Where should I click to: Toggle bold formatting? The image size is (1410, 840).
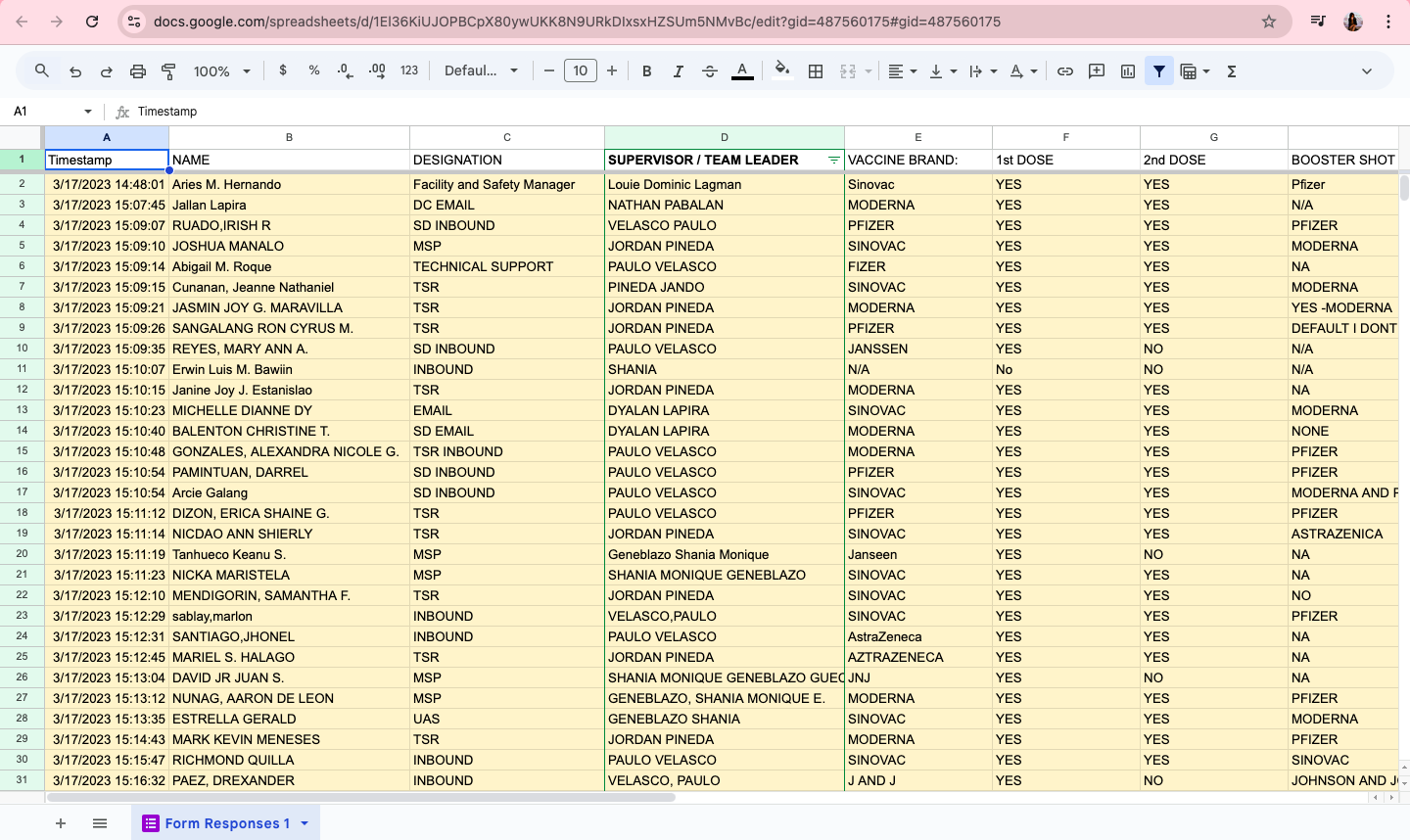(646, 70)
